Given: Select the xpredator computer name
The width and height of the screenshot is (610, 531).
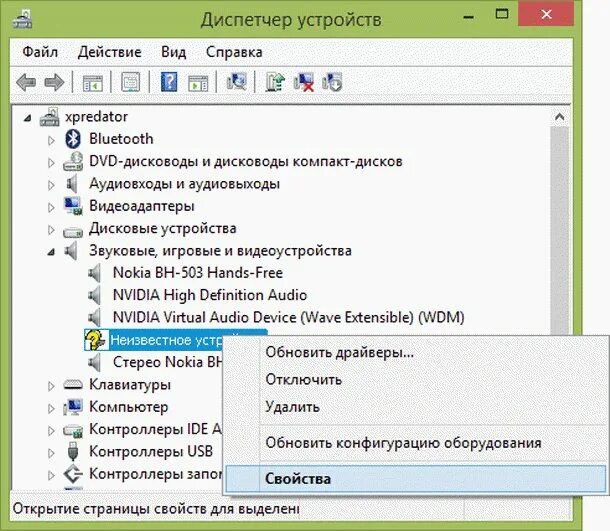Looking at the screenshot, I should pyautogui.click(x=96, y=117).
